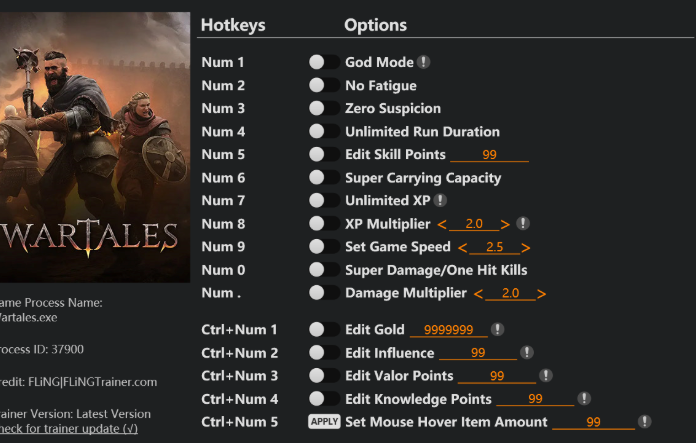696x443 pixels.
Task: Toggle Super Damage/One Hit Kills on
Action: 324,270
